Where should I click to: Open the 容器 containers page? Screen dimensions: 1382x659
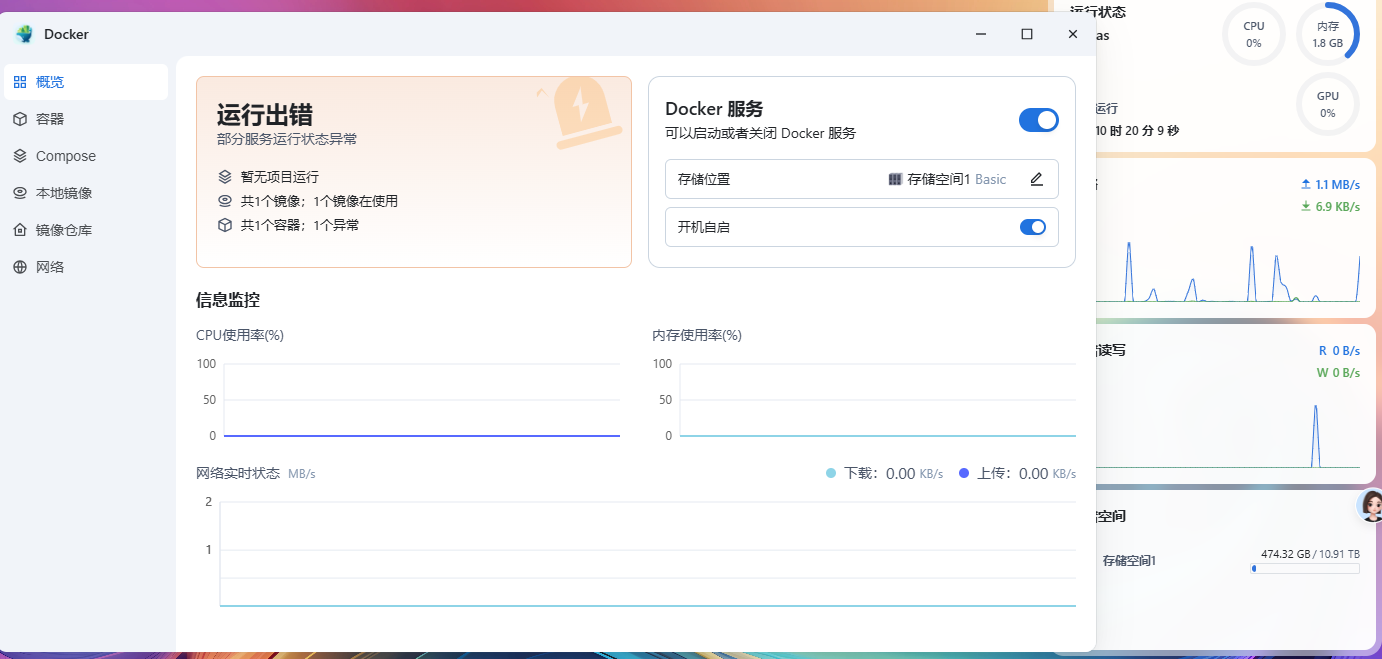coord(86,119)
